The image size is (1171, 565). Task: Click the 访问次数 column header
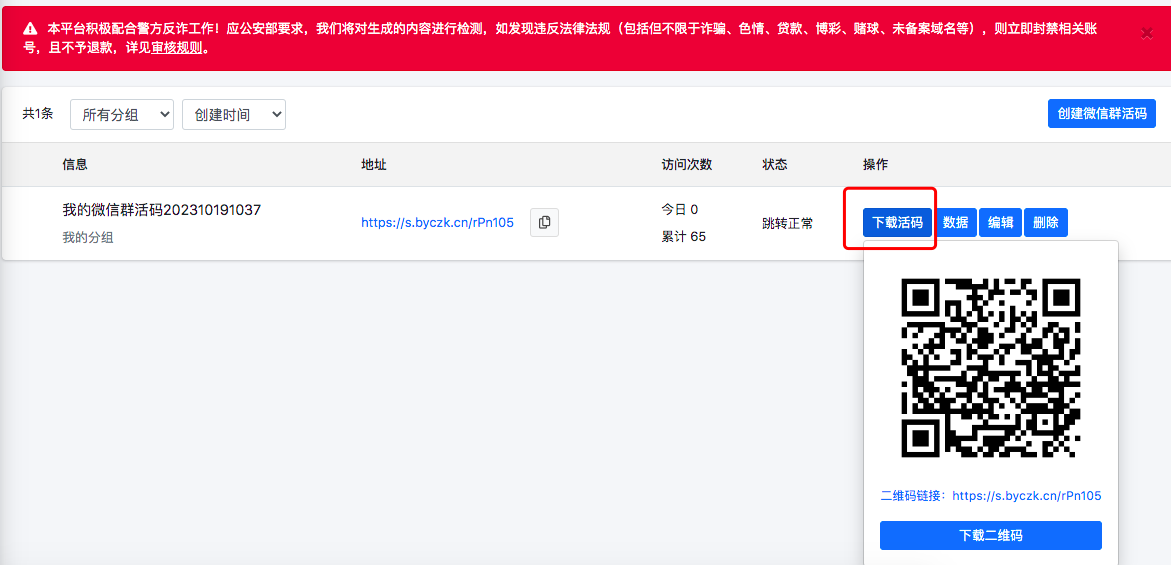pos(686,164)
